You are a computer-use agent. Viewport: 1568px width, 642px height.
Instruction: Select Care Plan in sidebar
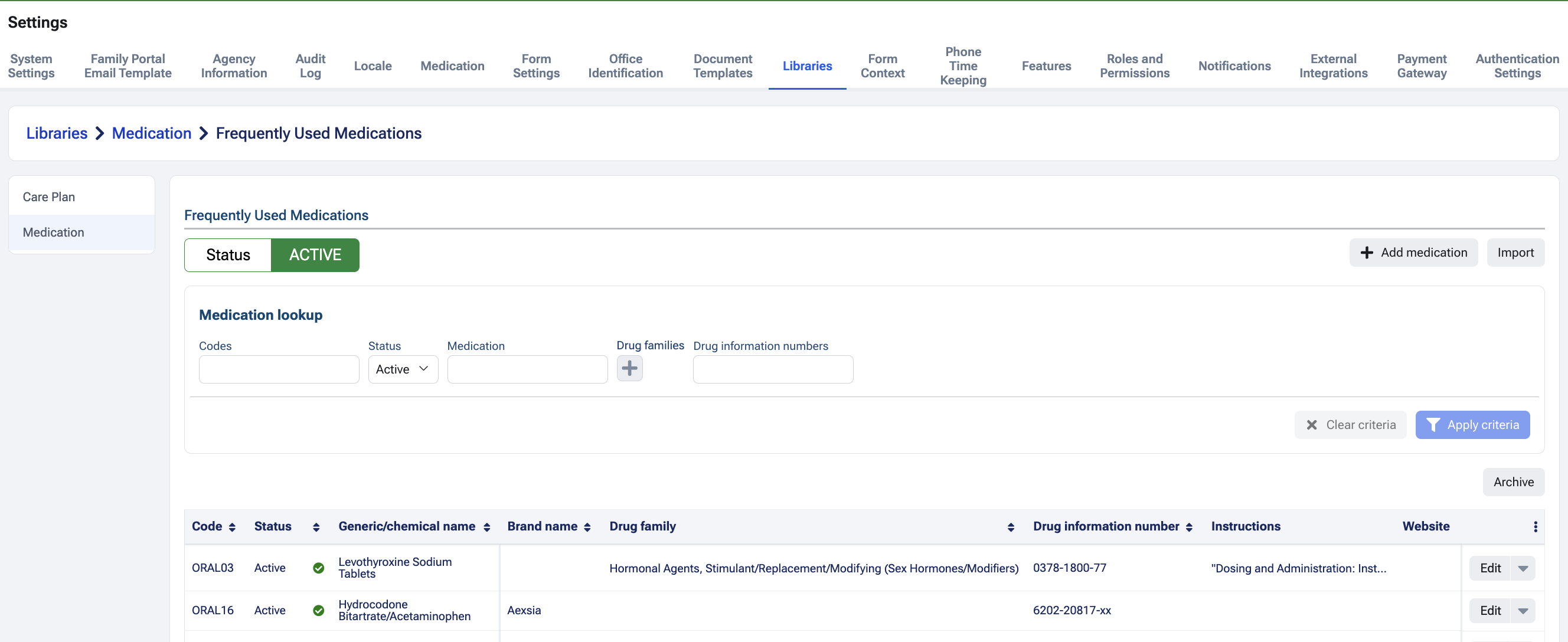coord(81,197)
